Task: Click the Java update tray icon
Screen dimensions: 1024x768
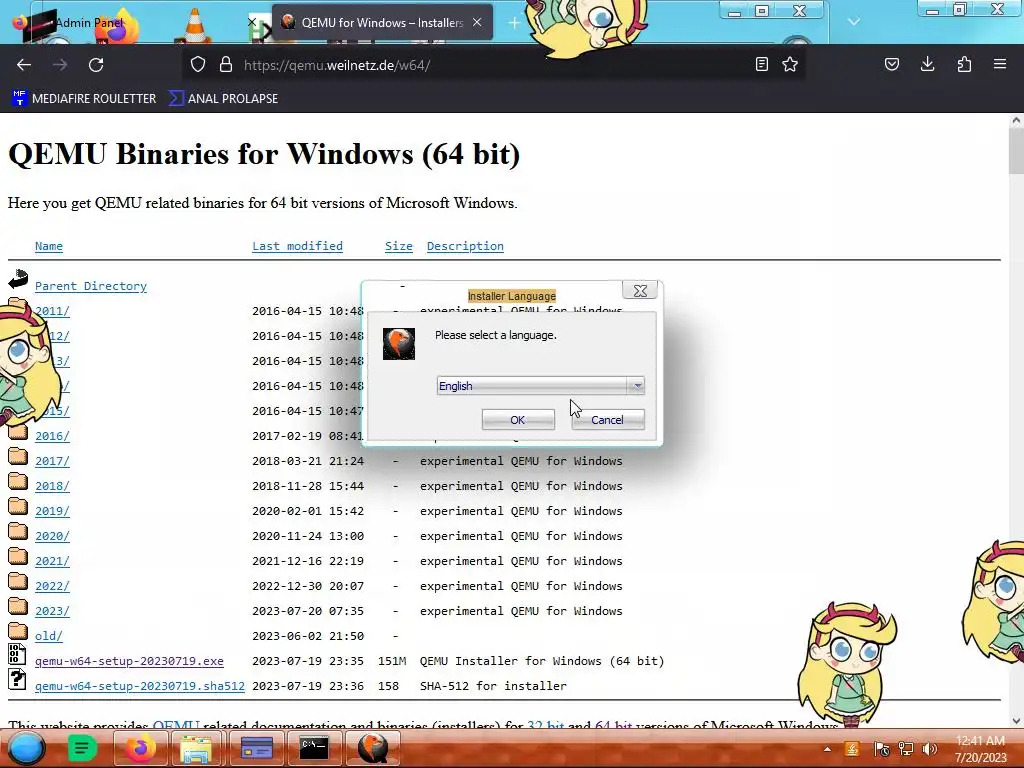Action: click(852, 749)
